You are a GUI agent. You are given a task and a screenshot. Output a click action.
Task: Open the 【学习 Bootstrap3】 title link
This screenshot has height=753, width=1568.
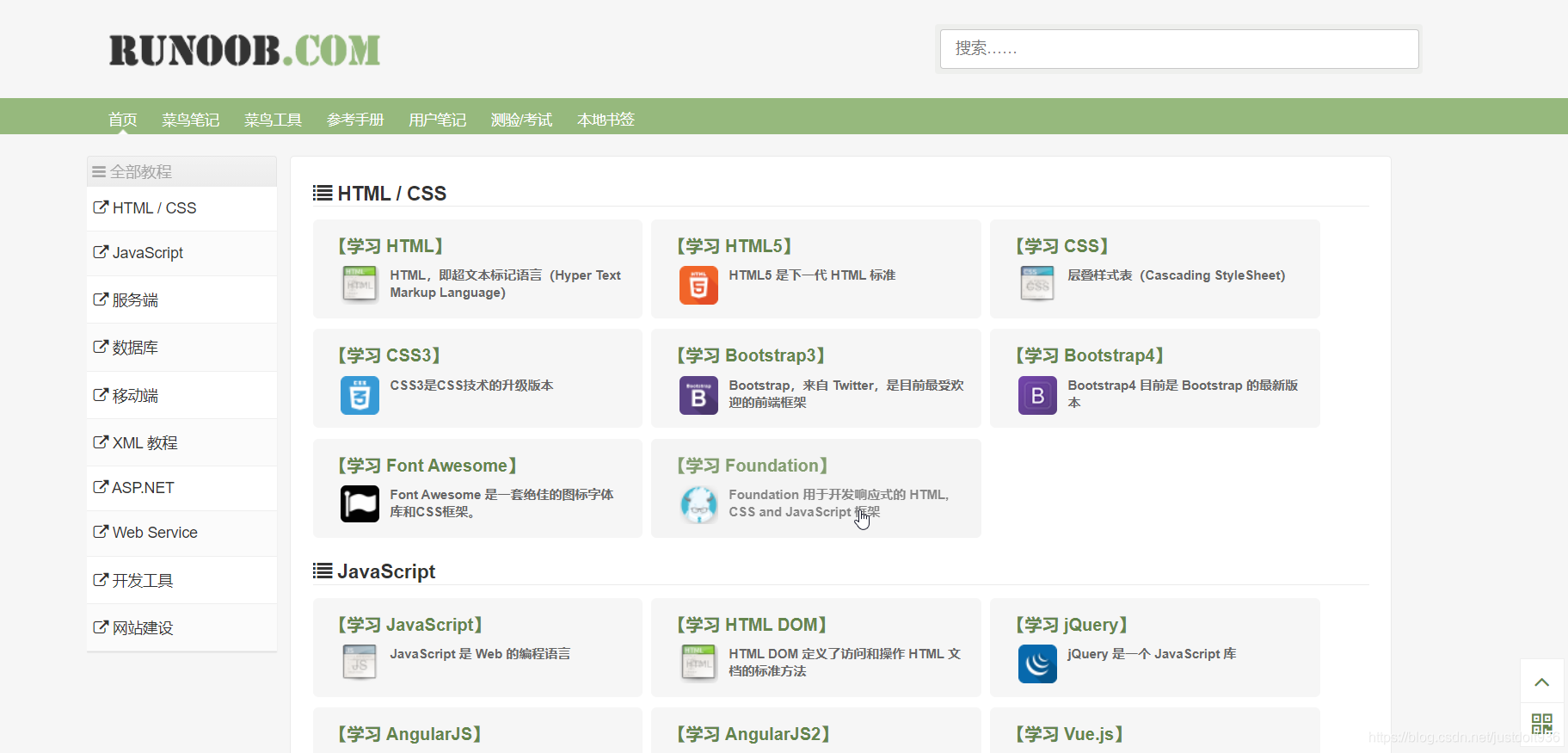(751, 355)
